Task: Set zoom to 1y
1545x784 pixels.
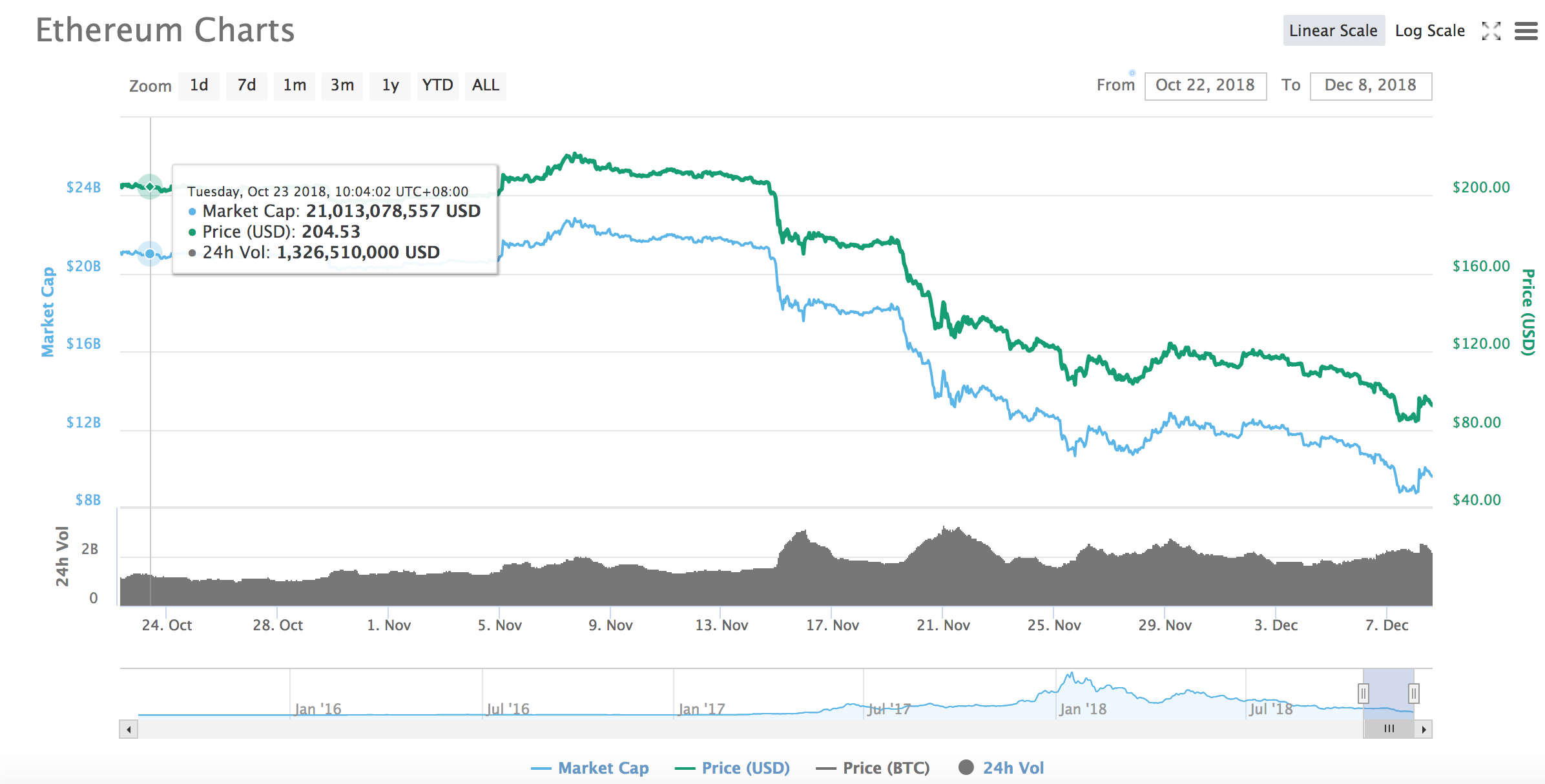Action: pos(390,85)
